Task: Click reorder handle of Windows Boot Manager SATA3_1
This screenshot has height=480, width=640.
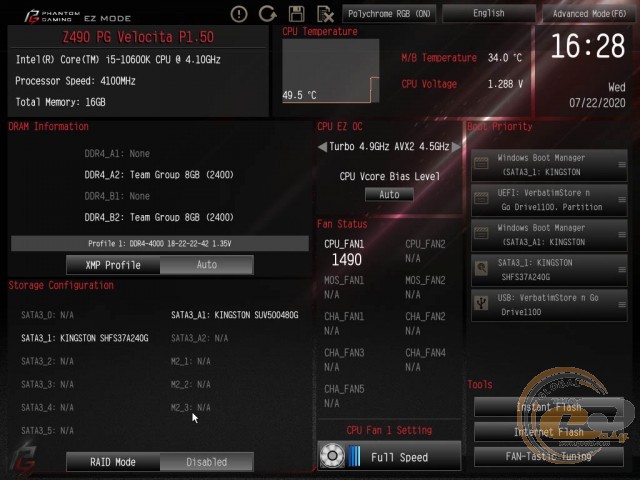Action: pos(622,164)
